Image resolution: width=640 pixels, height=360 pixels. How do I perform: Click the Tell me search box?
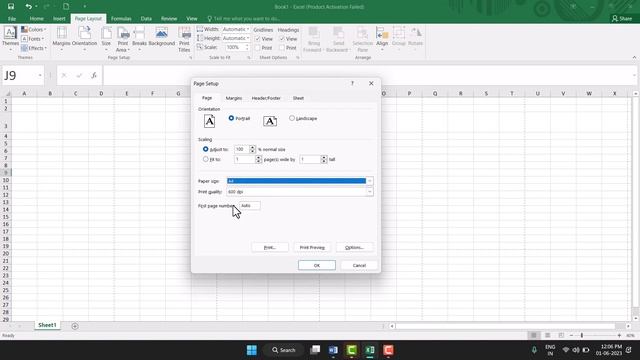click(x=244, y=19)
